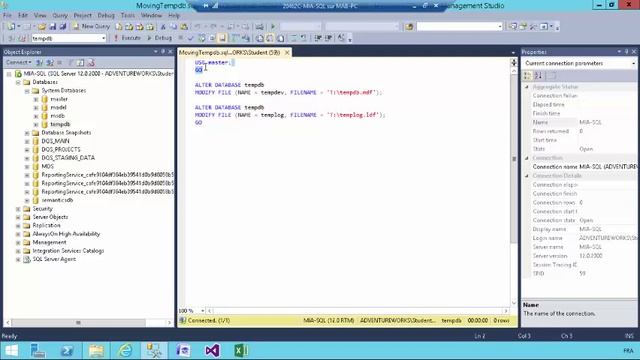The image size is (640, 360).
Task: Click the Save All toolbar icon
Action: point(62,27)
